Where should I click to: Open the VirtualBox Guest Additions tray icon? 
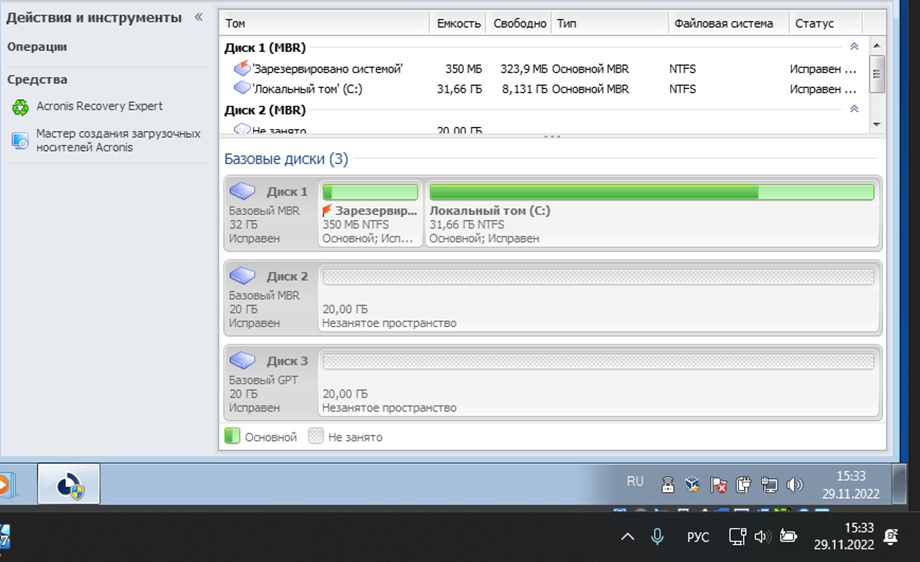coord(692,485)
